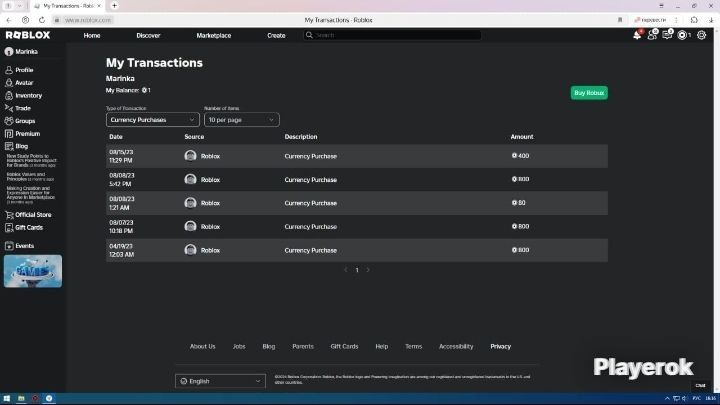The height and width of the screenshot is (405, 720).
Task: Open the Privacy footer link
Action: point(501,346)
